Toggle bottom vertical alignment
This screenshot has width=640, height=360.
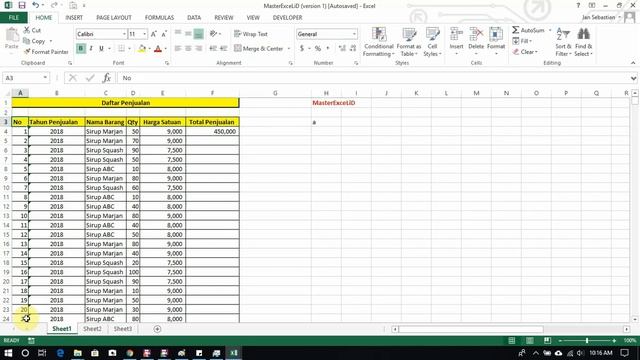[199, 34]
